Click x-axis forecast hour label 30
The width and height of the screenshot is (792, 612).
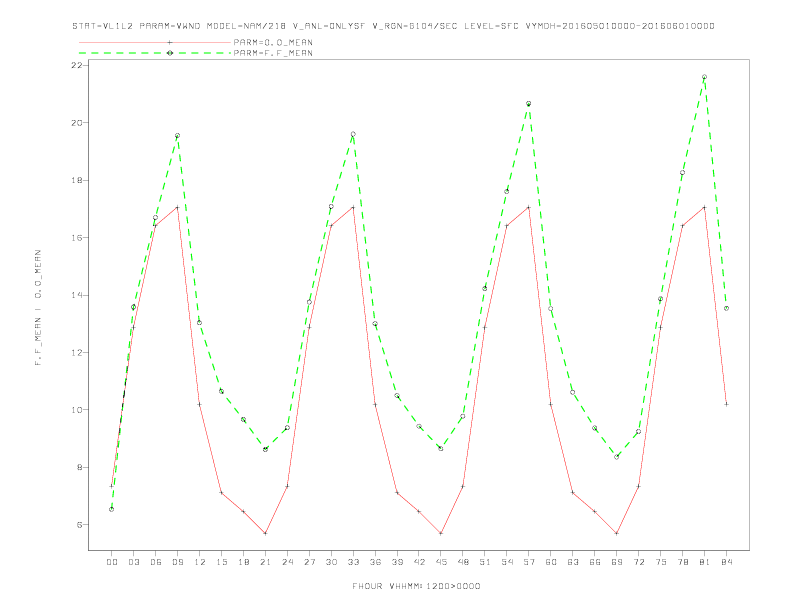point(331,562)
